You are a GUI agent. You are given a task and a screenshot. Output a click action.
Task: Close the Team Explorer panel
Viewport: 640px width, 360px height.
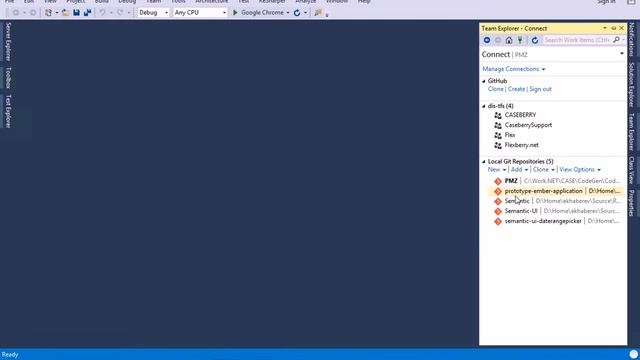622,28
